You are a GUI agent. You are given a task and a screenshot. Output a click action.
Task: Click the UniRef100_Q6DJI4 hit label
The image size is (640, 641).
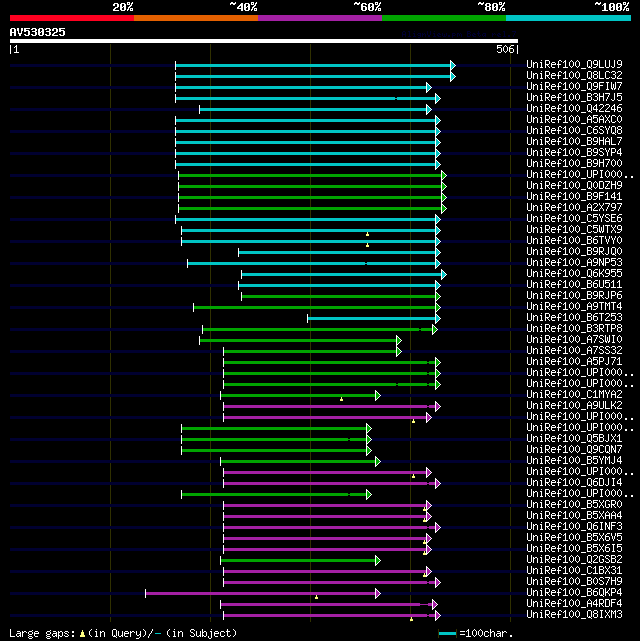pyautogui.click(x=574, y=483)
